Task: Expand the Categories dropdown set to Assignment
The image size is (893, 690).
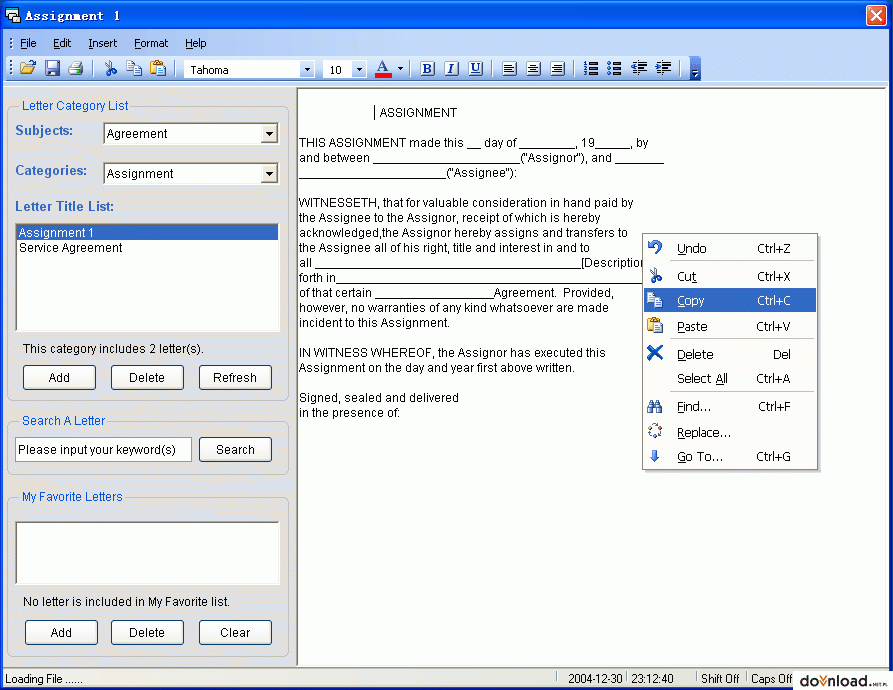Action: pos(269,174)
